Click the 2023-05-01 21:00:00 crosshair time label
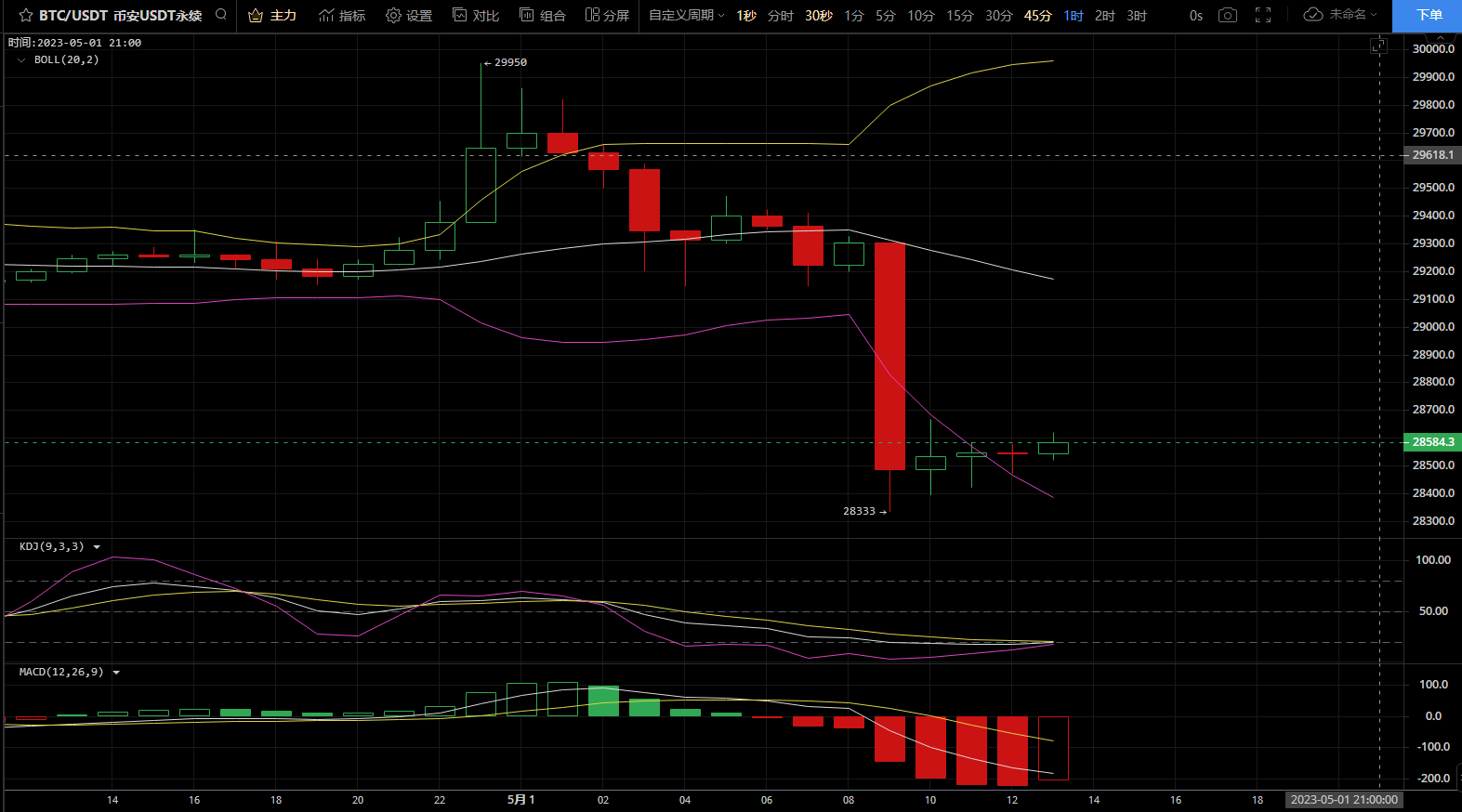This screenshot has width=1462, height=812. point(1344,800)
